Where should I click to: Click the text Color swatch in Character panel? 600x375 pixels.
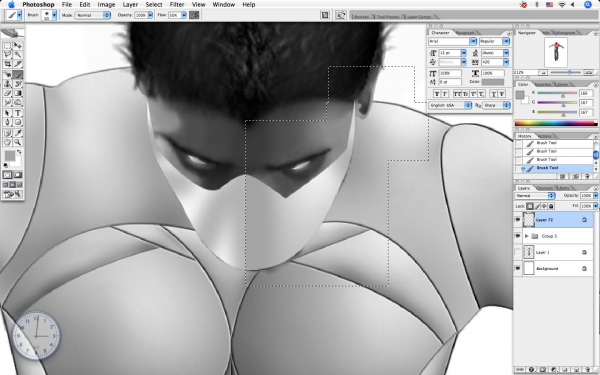(493, 82)
